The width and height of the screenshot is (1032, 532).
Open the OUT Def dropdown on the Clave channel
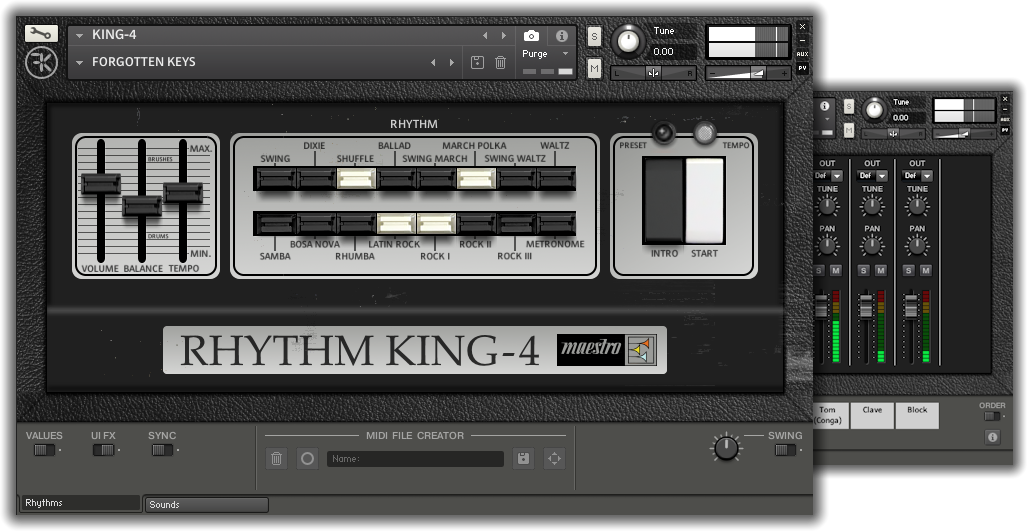(873, 176)
